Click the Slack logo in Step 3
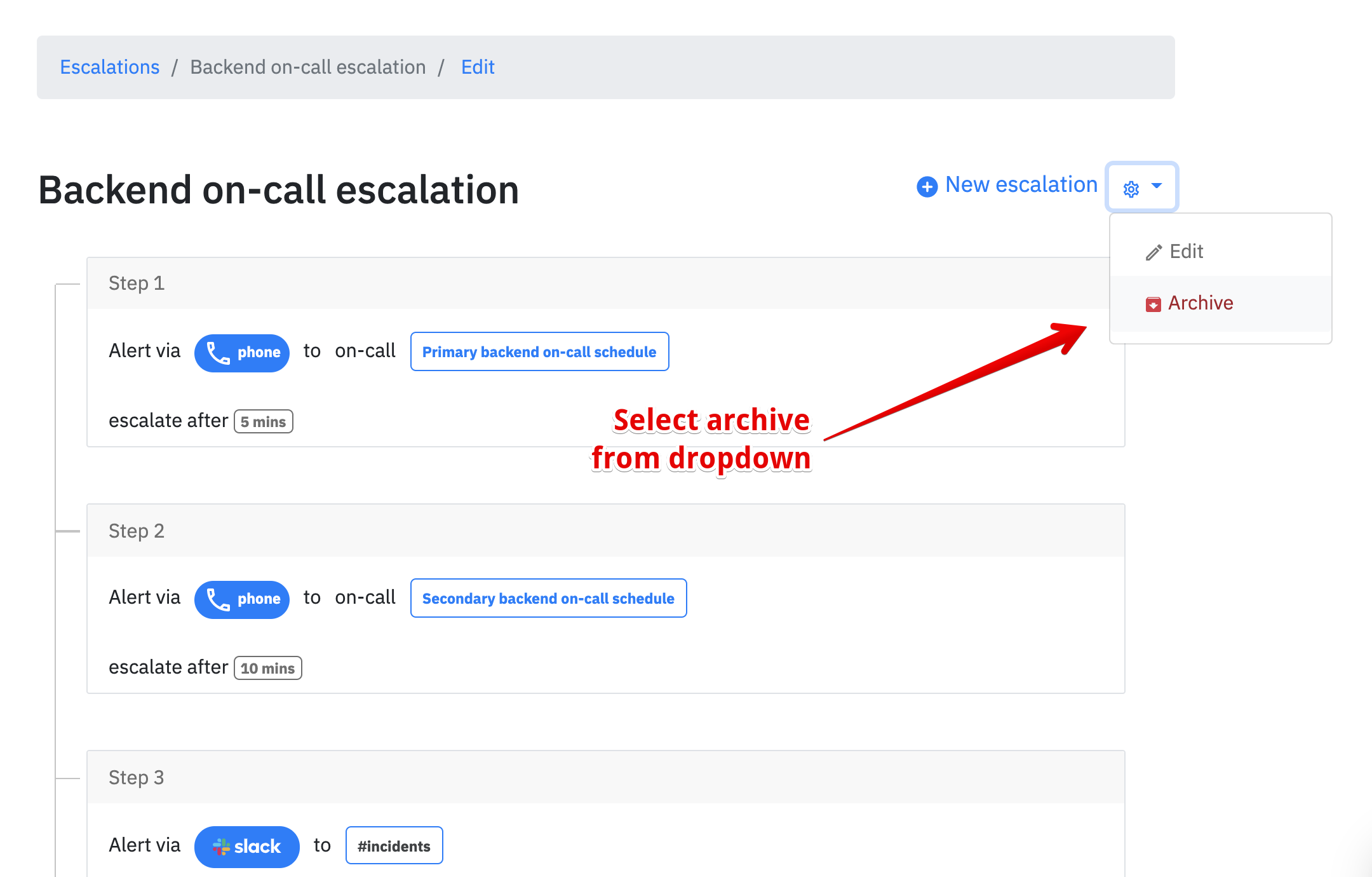Viewport: 1372px width, 877px height. 221,846
